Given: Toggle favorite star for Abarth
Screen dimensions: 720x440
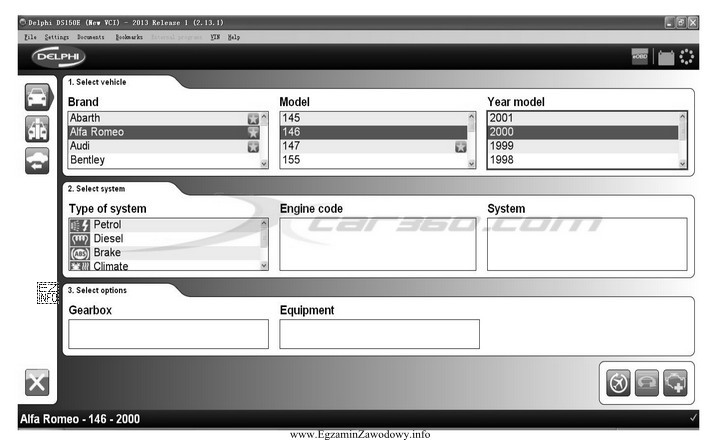Looking at the screenshot, I should pyautogui.click(x=253, y=118).
